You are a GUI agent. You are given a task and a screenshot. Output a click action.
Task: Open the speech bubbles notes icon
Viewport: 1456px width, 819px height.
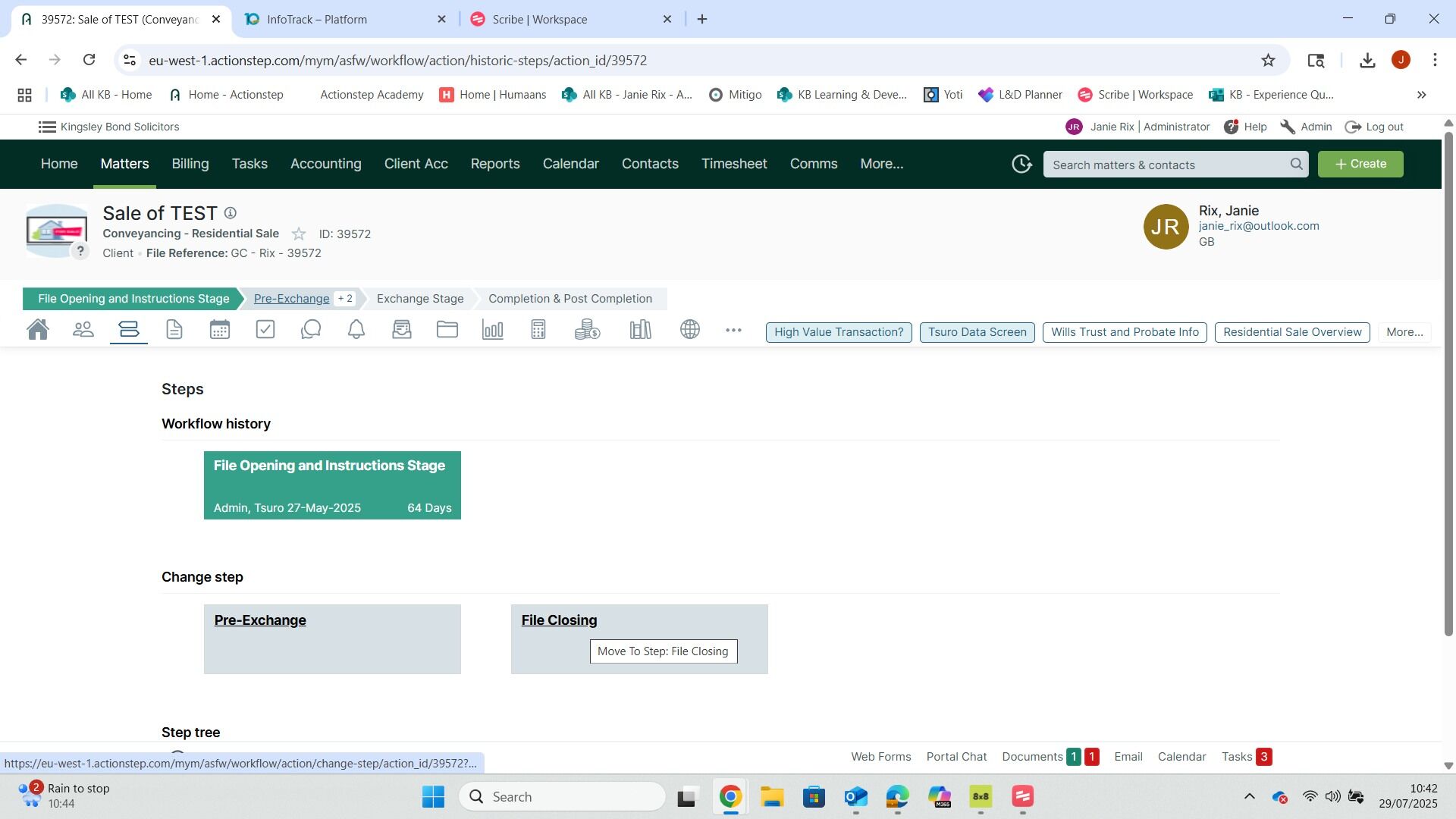311,330
